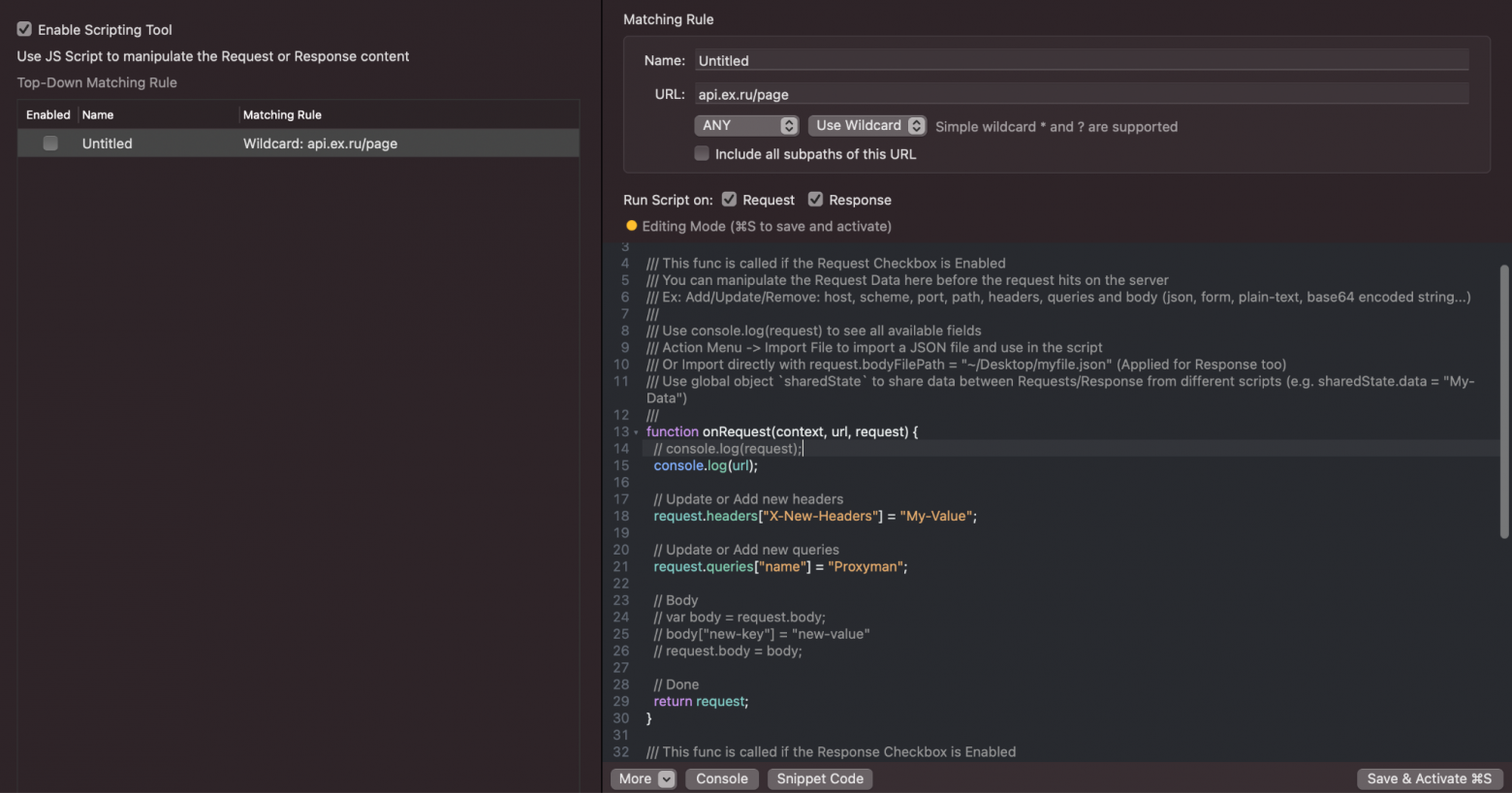Click the X-New-Headers code line
The width and height of the screenshot is (1512, 793).
point(815,516)
